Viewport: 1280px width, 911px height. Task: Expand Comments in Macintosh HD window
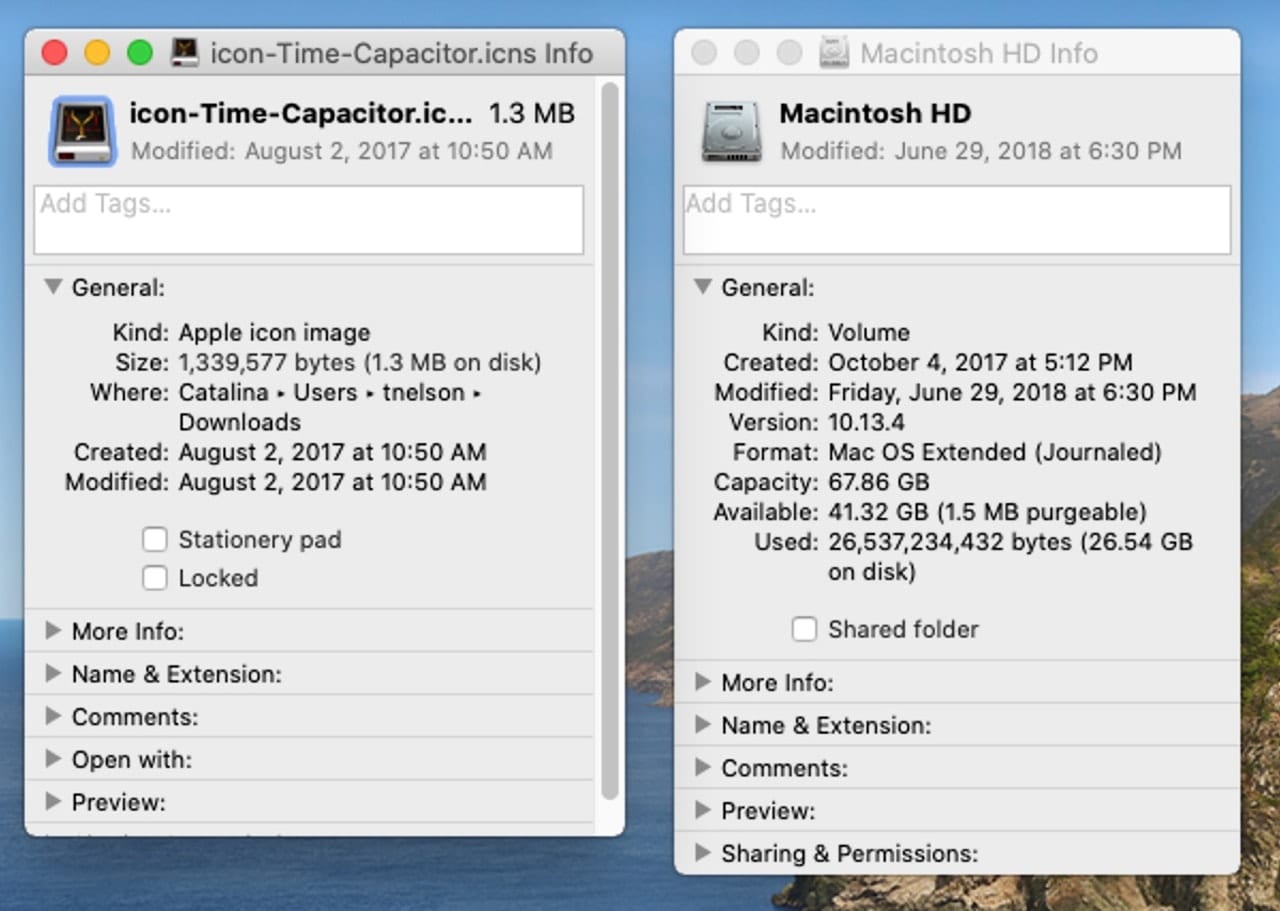(x=703, y=768)
